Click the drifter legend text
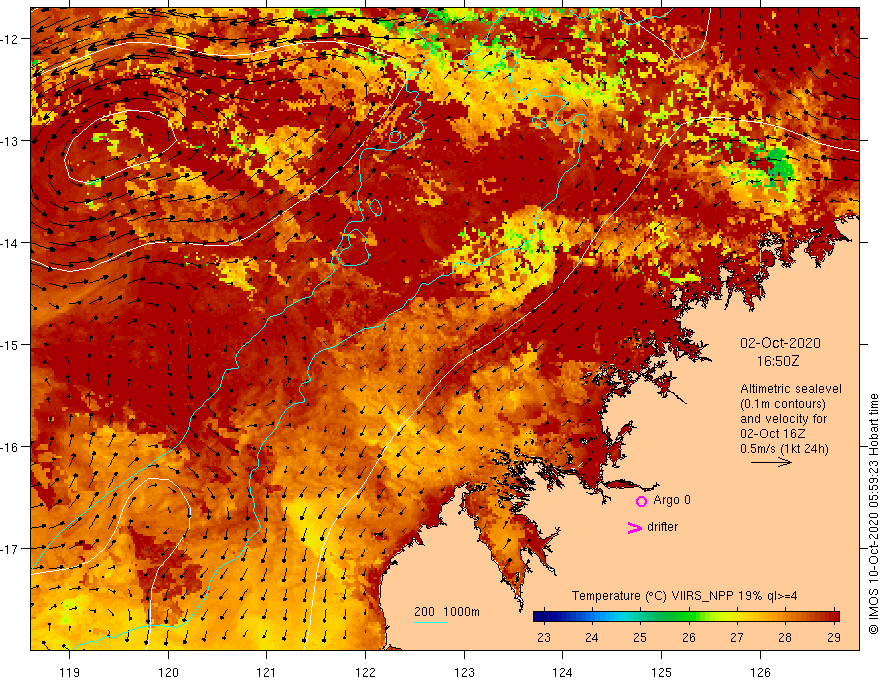This screenshot has width=880, height=680. pos(662,527)
